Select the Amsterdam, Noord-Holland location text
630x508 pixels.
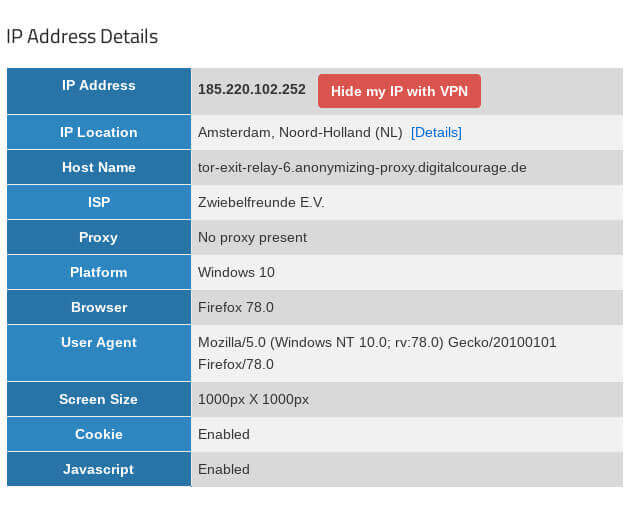(x=300, y=132)
